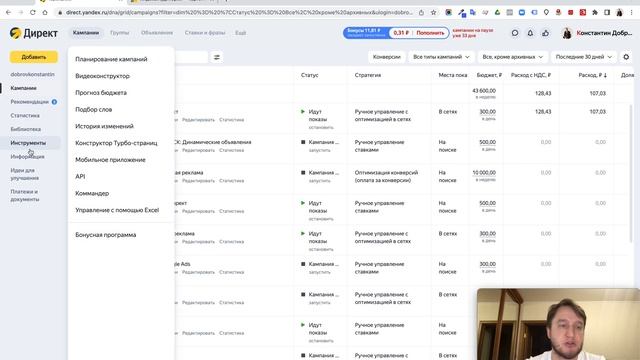Switch to Ставки и фразы tab
Screen dimensions: 640x360
[204, 33]
